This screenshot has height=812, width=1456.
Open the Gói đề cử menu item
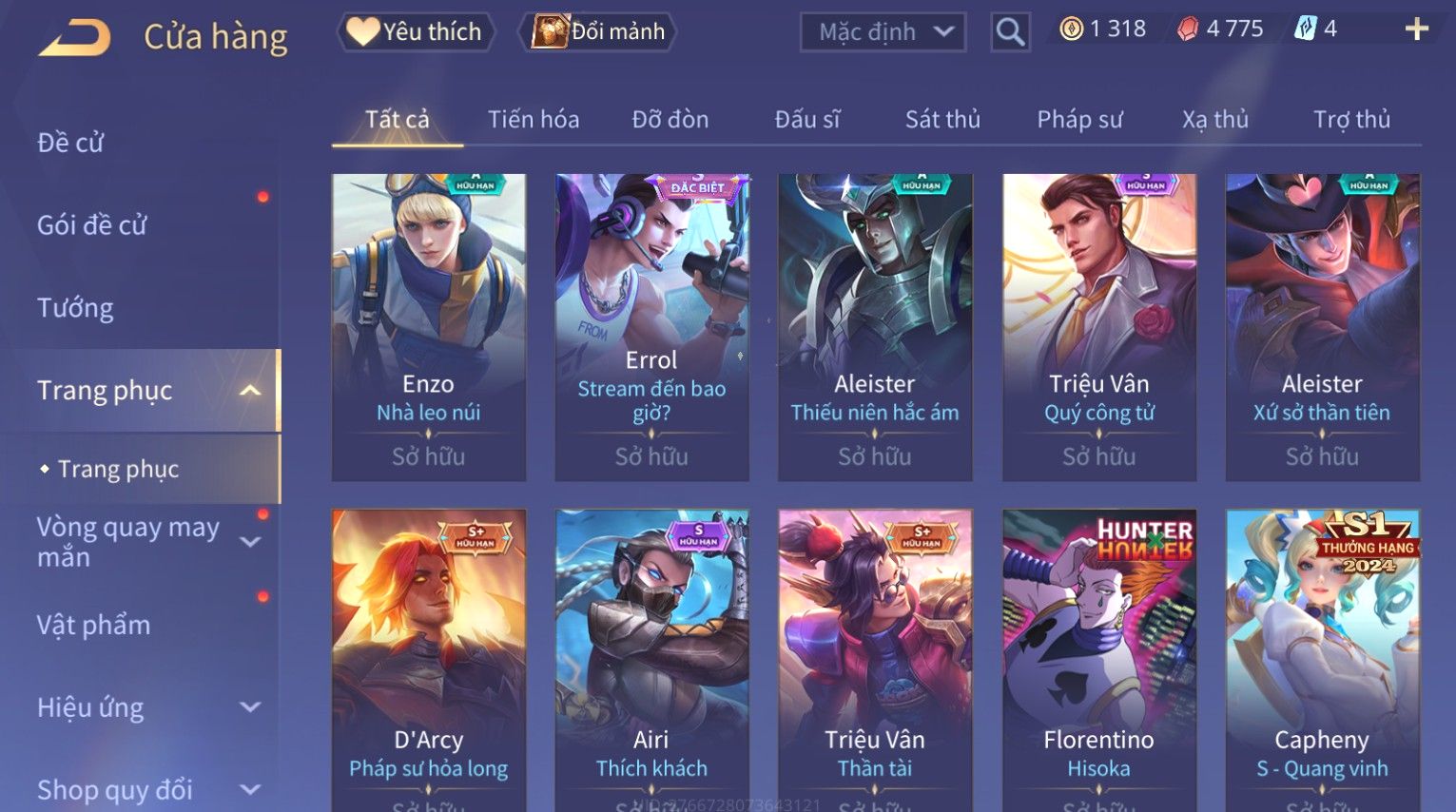pyautogui.click(x=92, y=225)
